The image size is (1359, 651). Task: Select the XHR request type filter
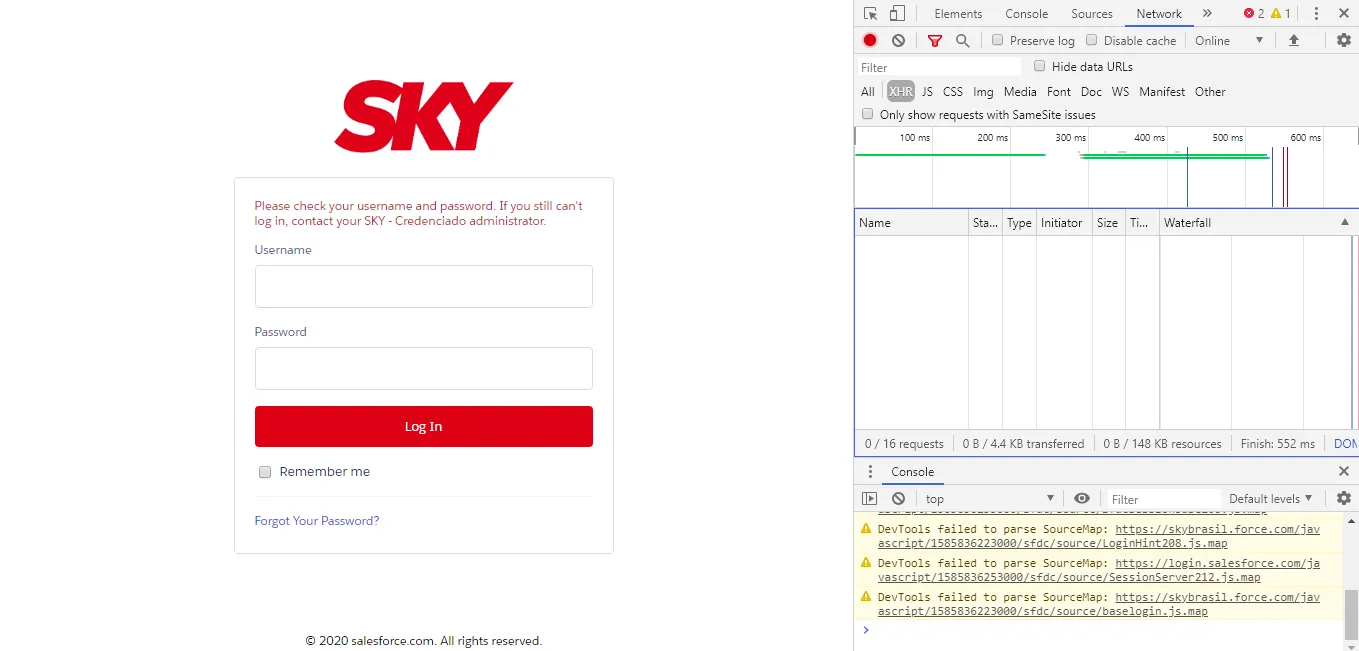(901, 91)
